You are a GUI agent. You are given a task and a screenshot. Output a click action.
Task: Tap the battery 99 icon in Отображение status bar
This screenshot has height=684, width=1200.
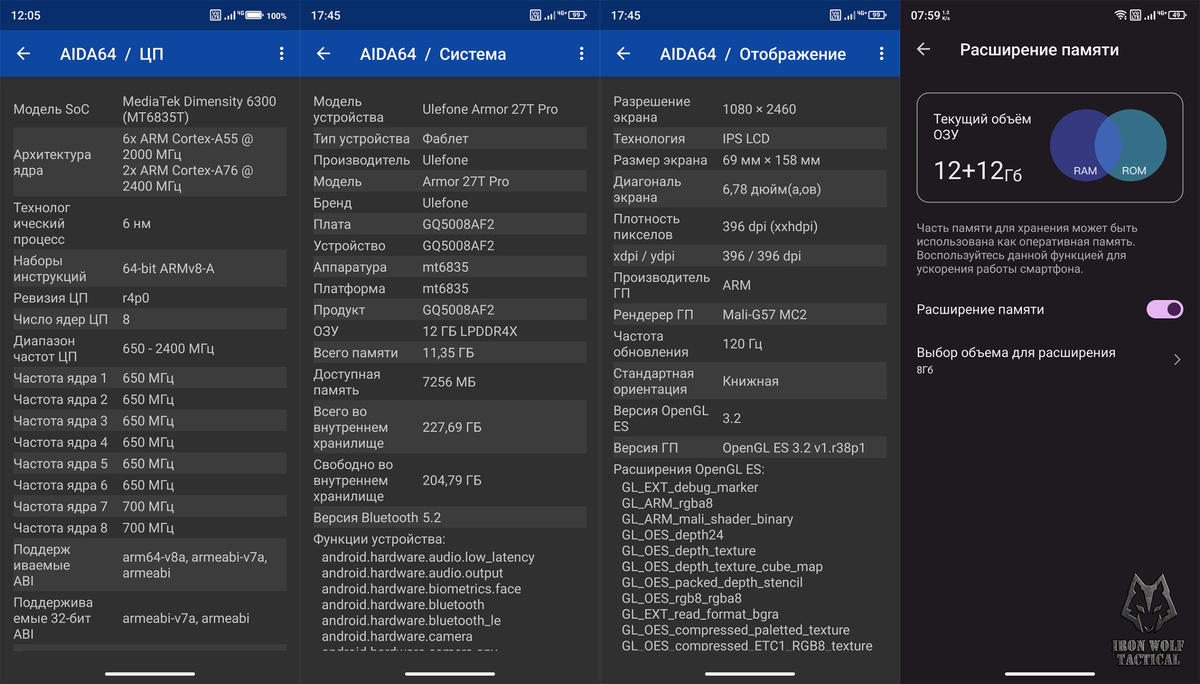(x=877, y=15)
